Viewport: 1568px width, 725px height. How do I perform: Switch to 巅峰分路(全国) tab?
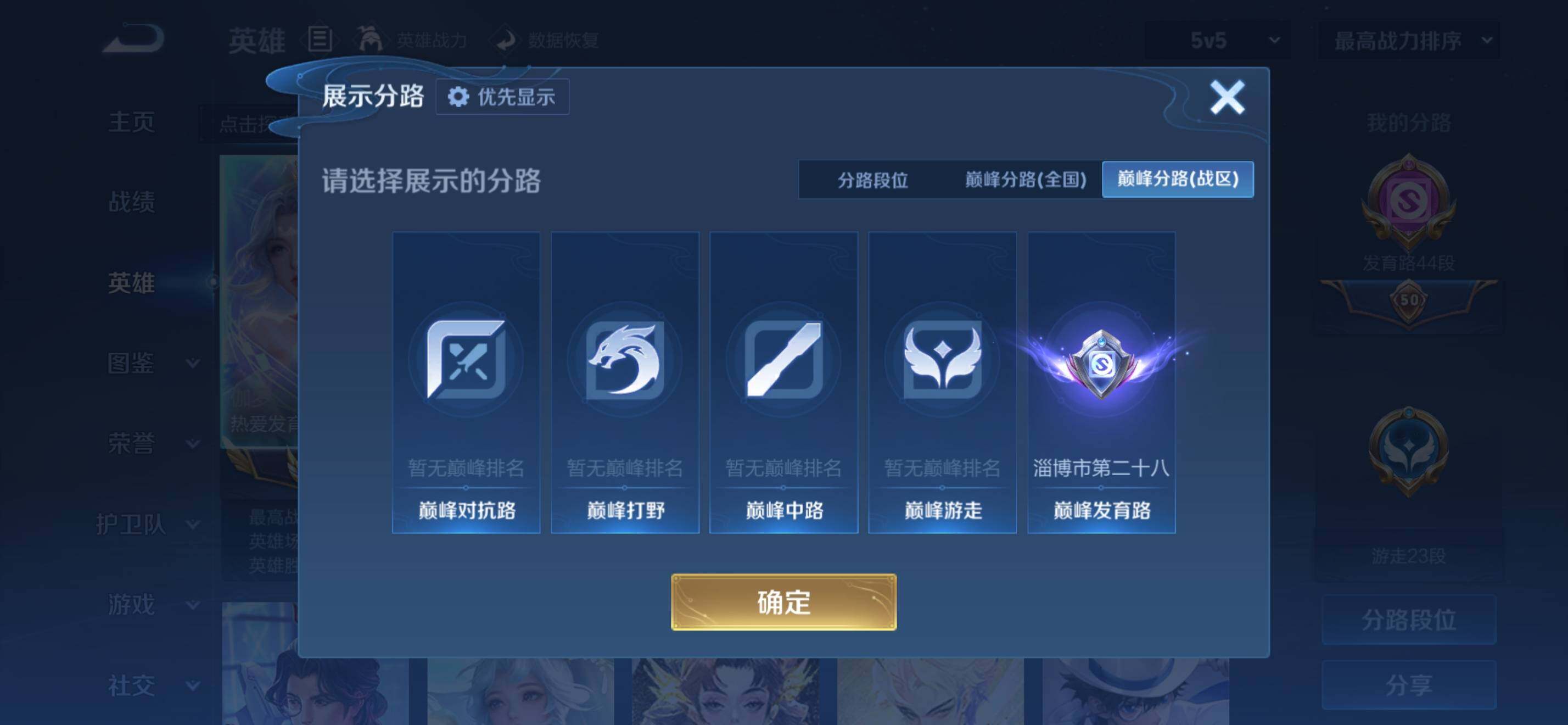1025,180
